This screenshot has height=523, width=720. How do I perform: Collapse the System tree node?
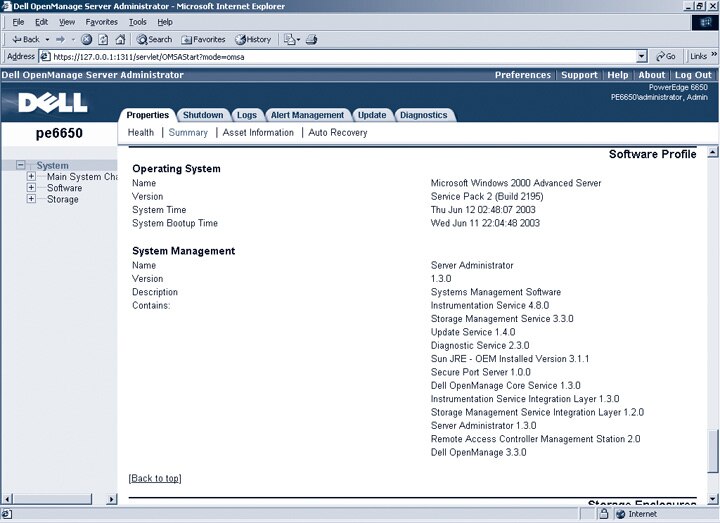(20, 165)
